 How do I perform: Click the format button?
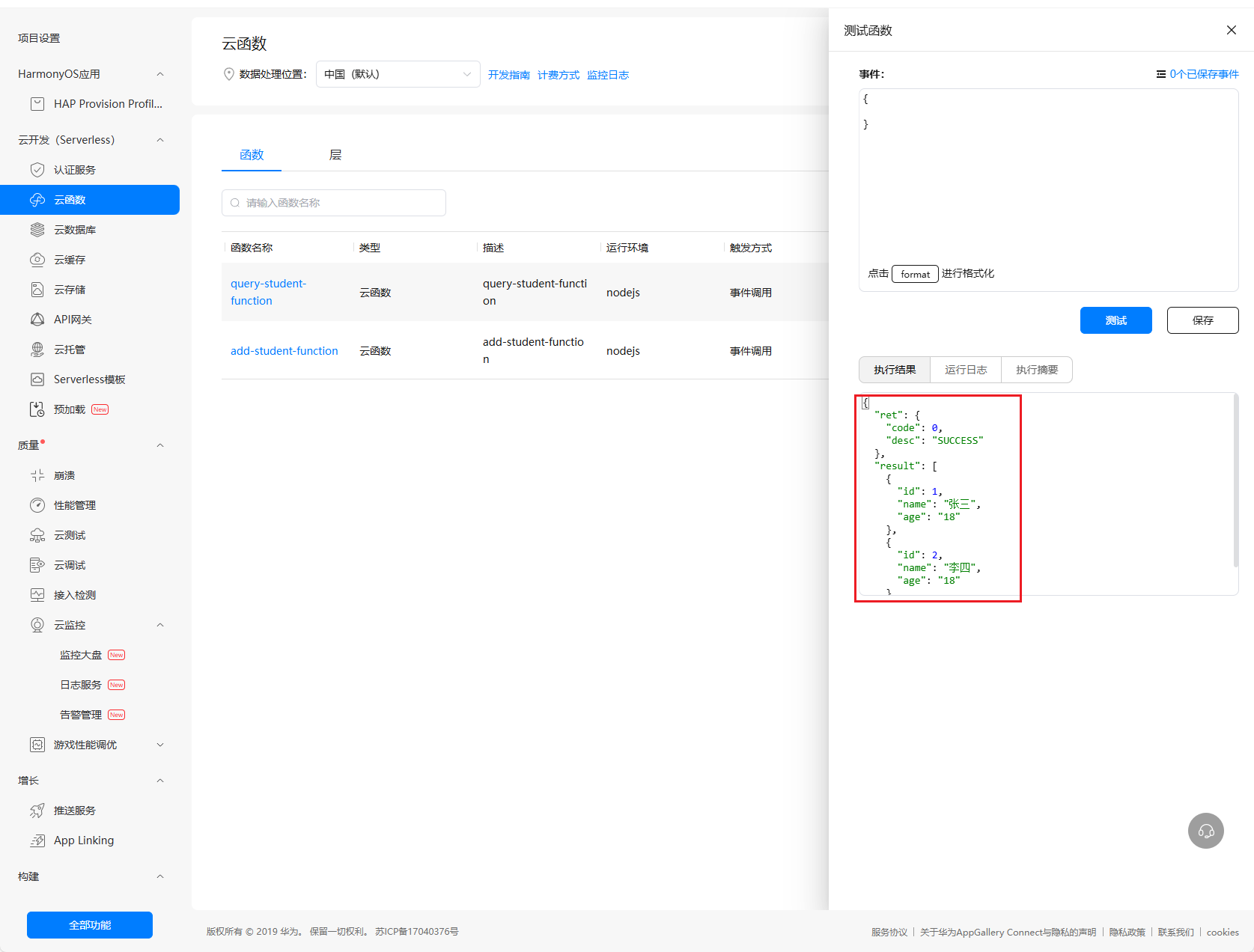(x=915, y=274)
